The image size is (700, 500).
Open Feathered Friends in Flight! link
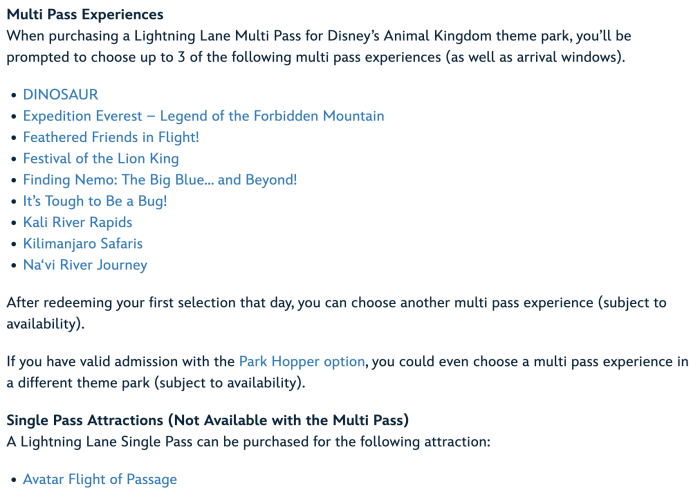(111, 137)
